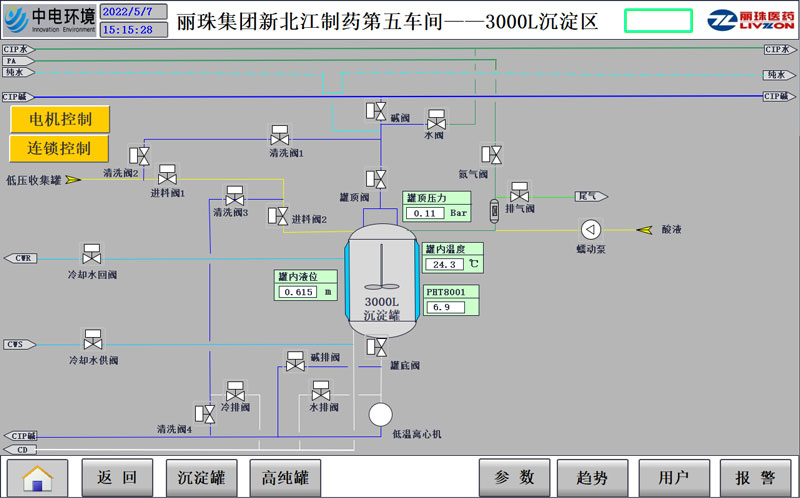
Task: Open the 报警 alarm page
Action: [x=755, y=477]
